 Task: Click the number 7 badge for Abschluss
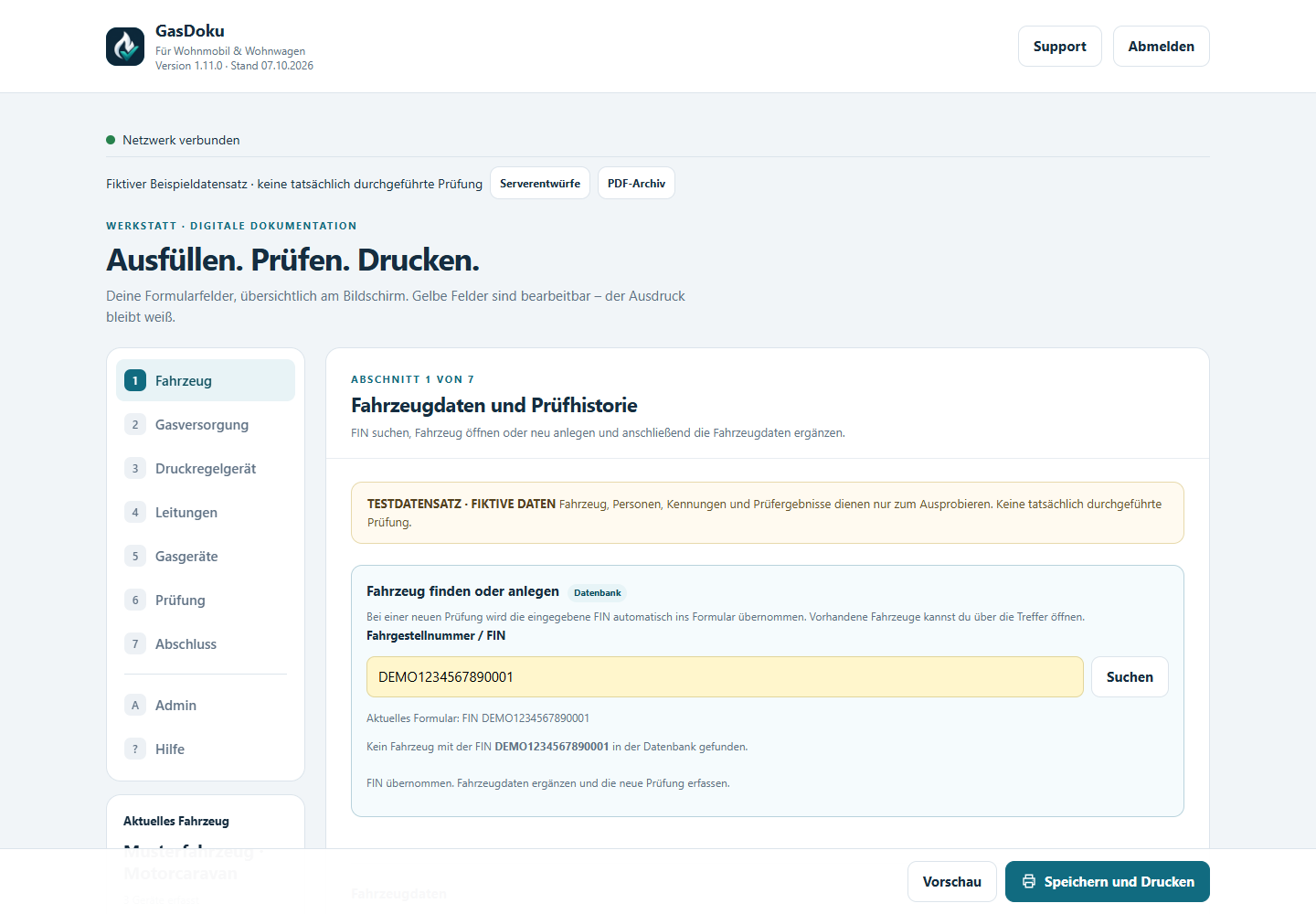135,643
